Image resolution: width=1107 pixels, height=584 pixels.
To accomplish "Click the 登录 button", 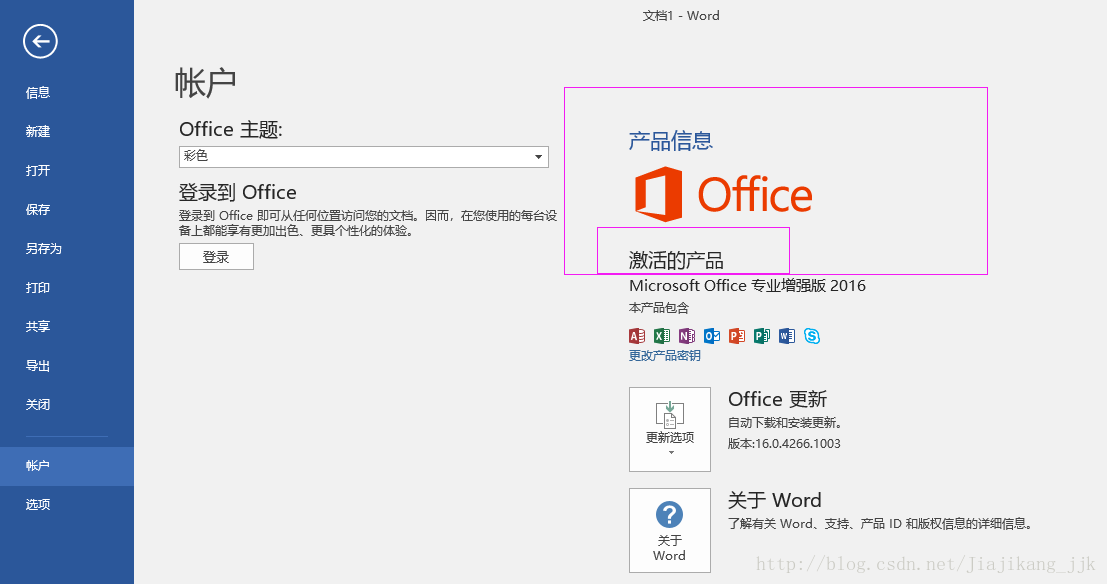I will [216, 257].
